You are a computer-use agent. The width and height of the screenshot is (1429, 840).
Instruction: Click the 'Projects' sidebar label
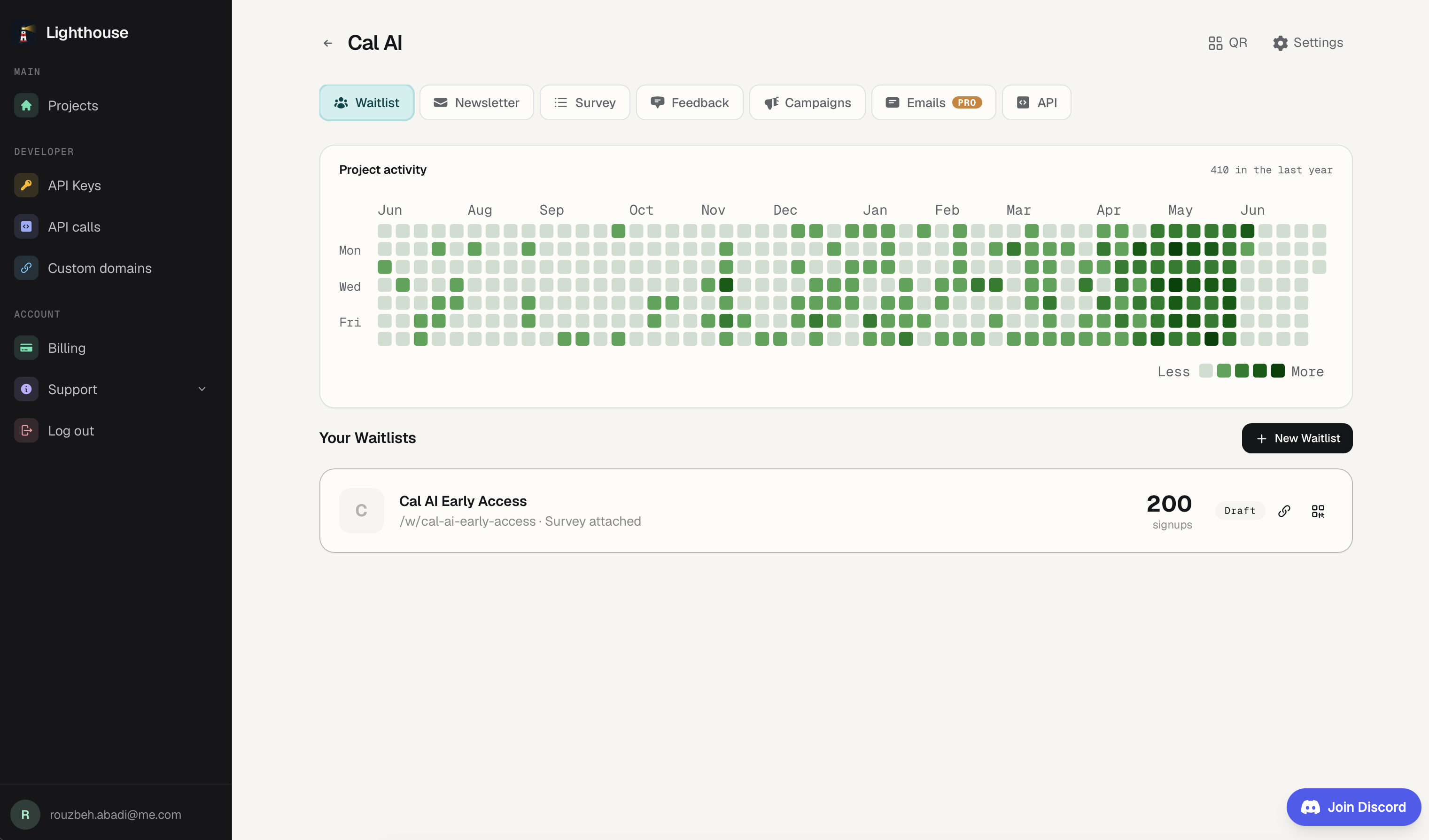click(x=73, y=106)
